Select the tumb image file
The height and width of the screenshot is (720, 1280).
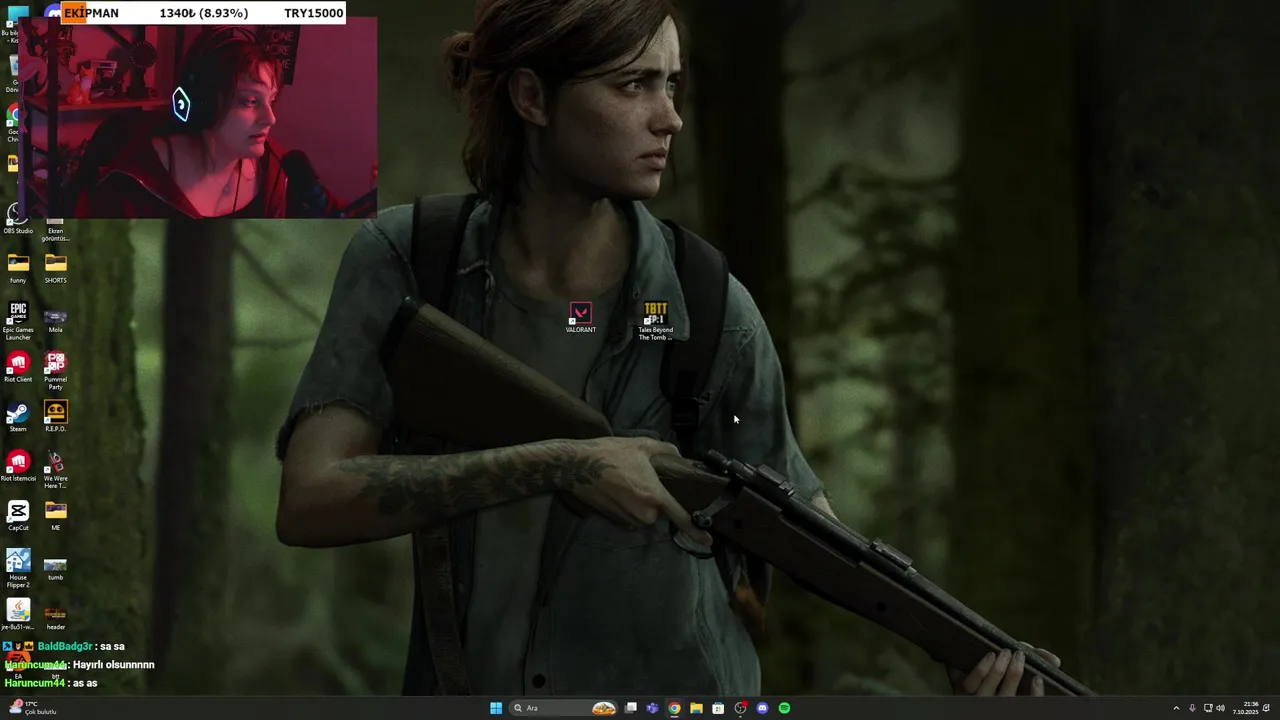55,568
